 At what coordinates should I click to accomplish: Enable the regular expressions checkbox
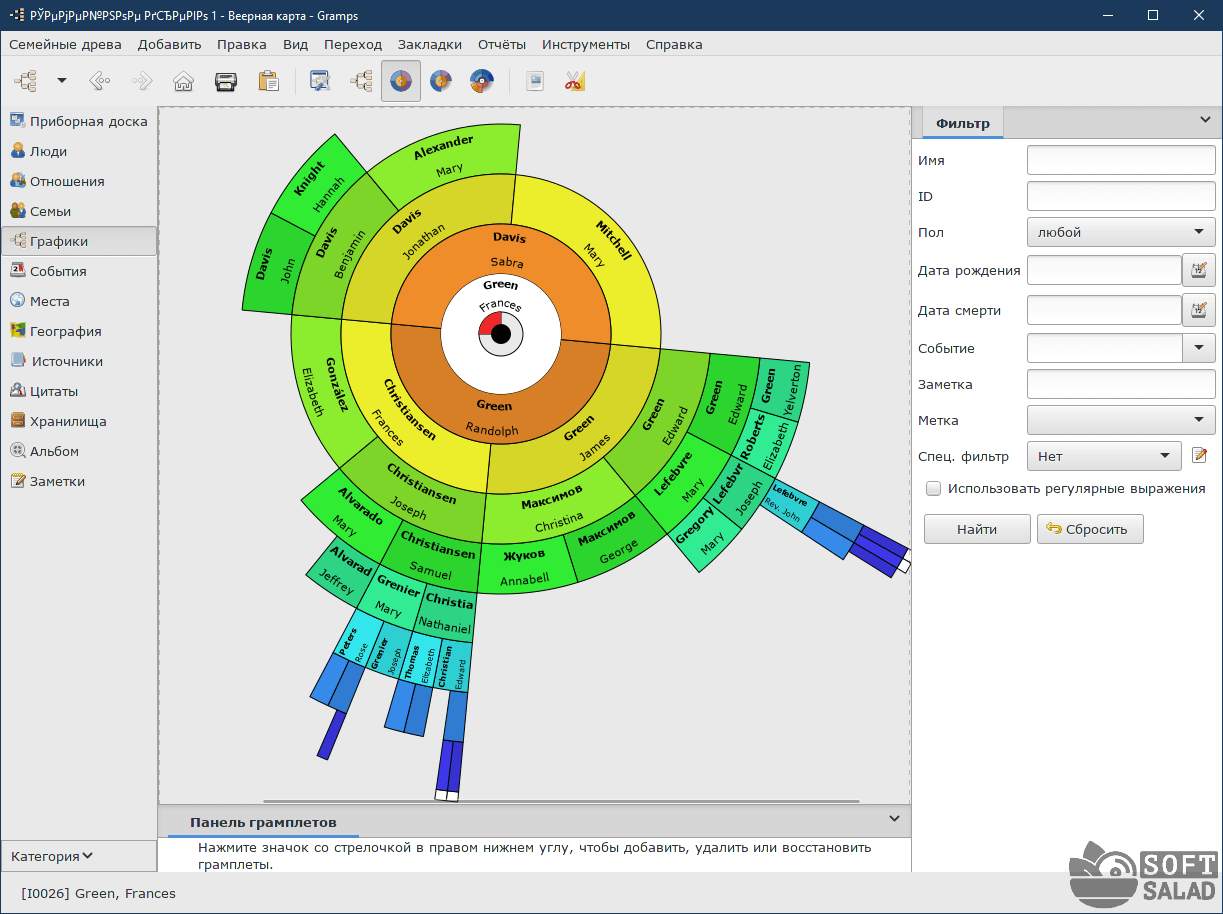point(933,489)
